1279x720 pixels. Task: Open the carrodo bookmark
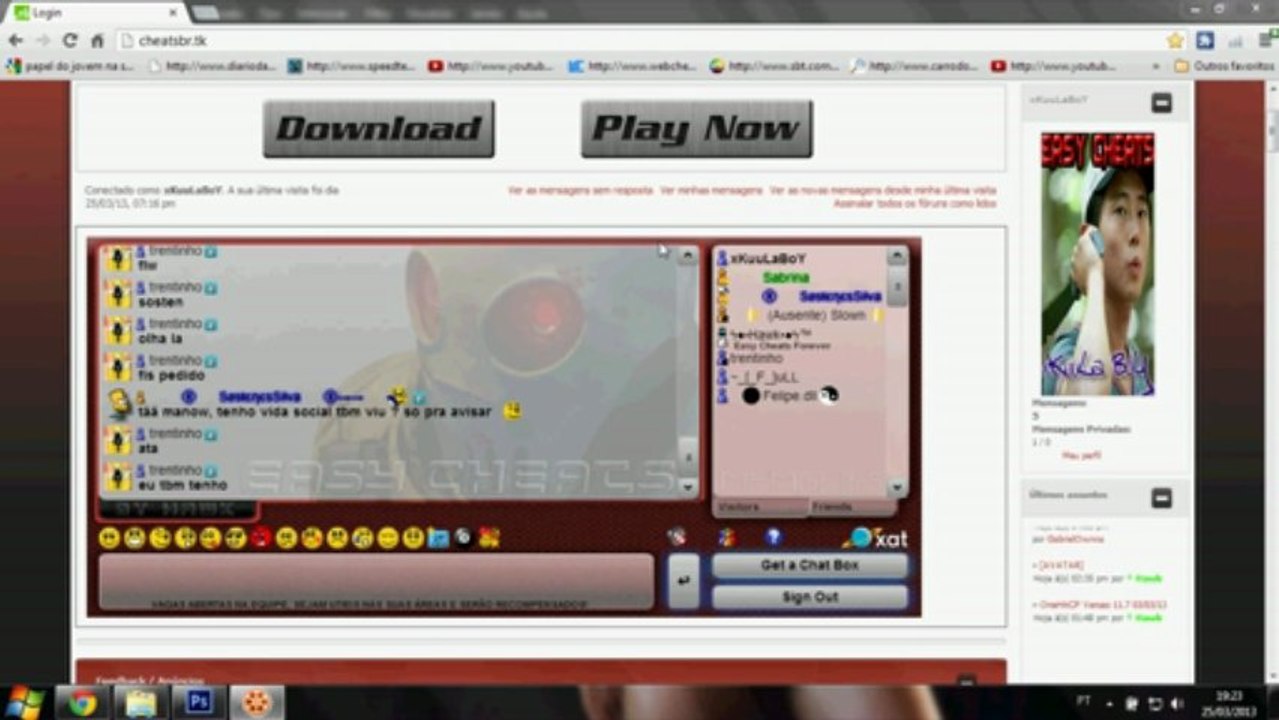pos(914,66)
